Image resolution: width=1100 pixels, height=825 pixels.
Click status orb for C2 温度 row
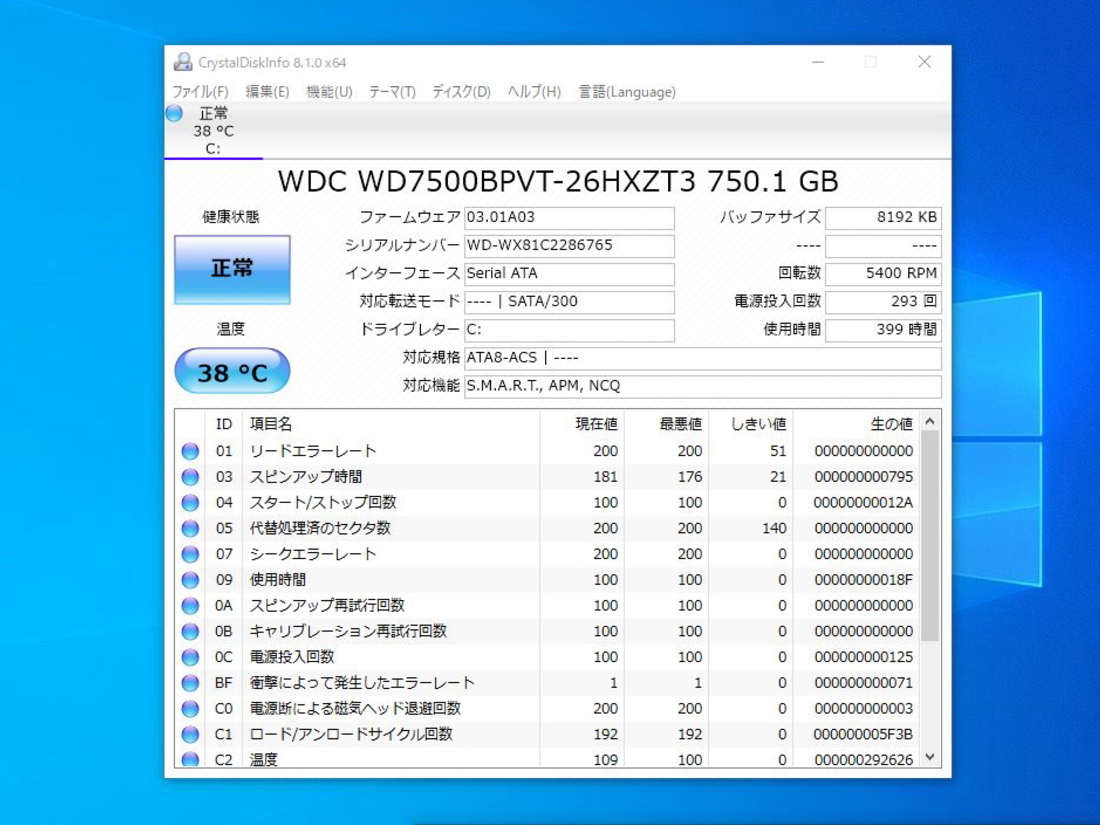click(x=190, y=759)
